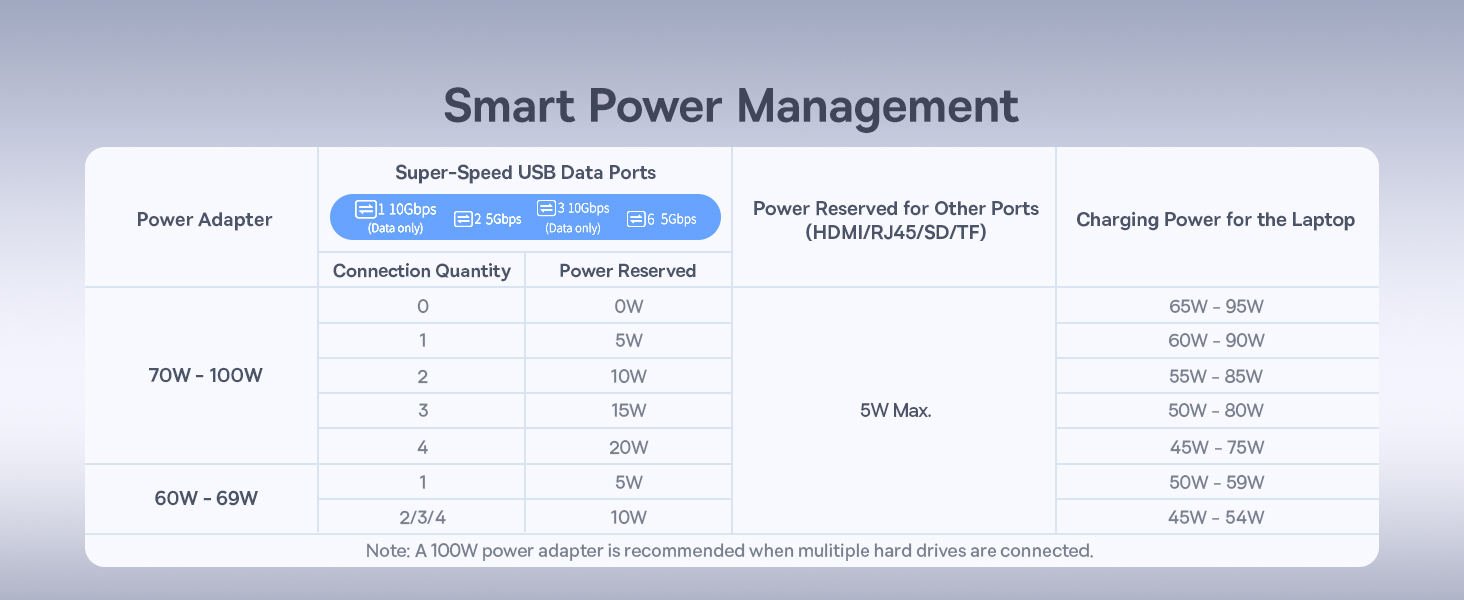Click Charging Power for the Laptop header
The height and width of the screenshot is (600, 1464).
[x=1215, y=219]
